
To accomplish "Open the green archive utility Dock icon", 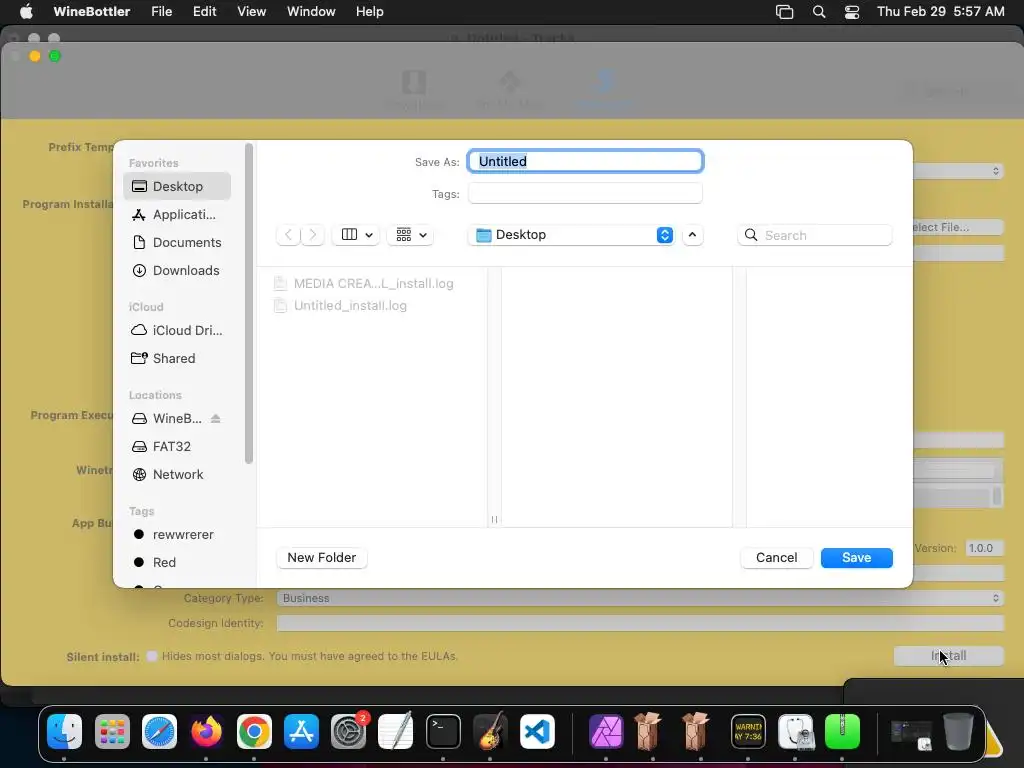I will click(842, 731).
